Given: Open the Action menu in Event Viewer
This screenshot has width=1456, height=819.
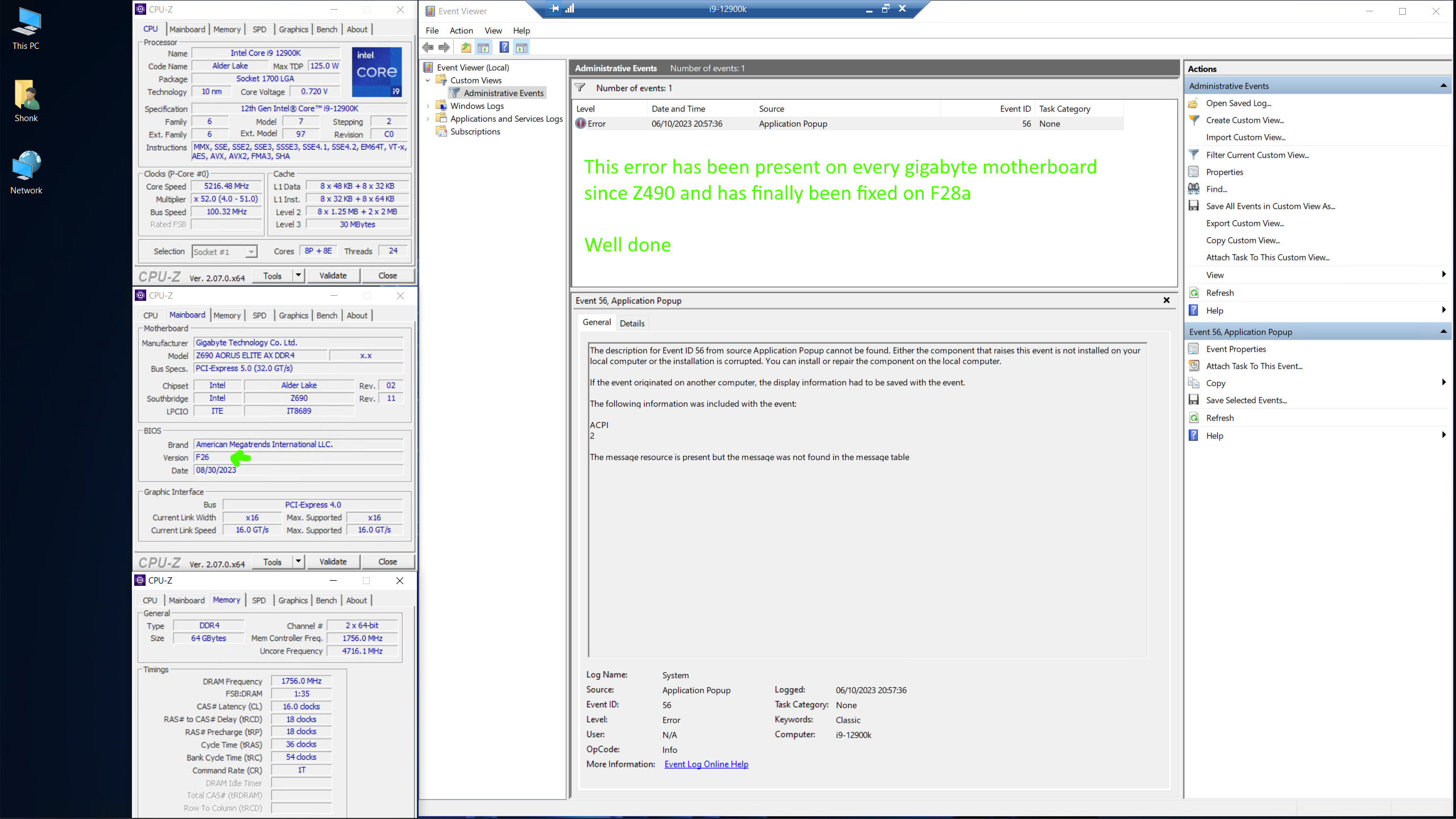Looking at the screenshot, I should (x=461, y=30).
